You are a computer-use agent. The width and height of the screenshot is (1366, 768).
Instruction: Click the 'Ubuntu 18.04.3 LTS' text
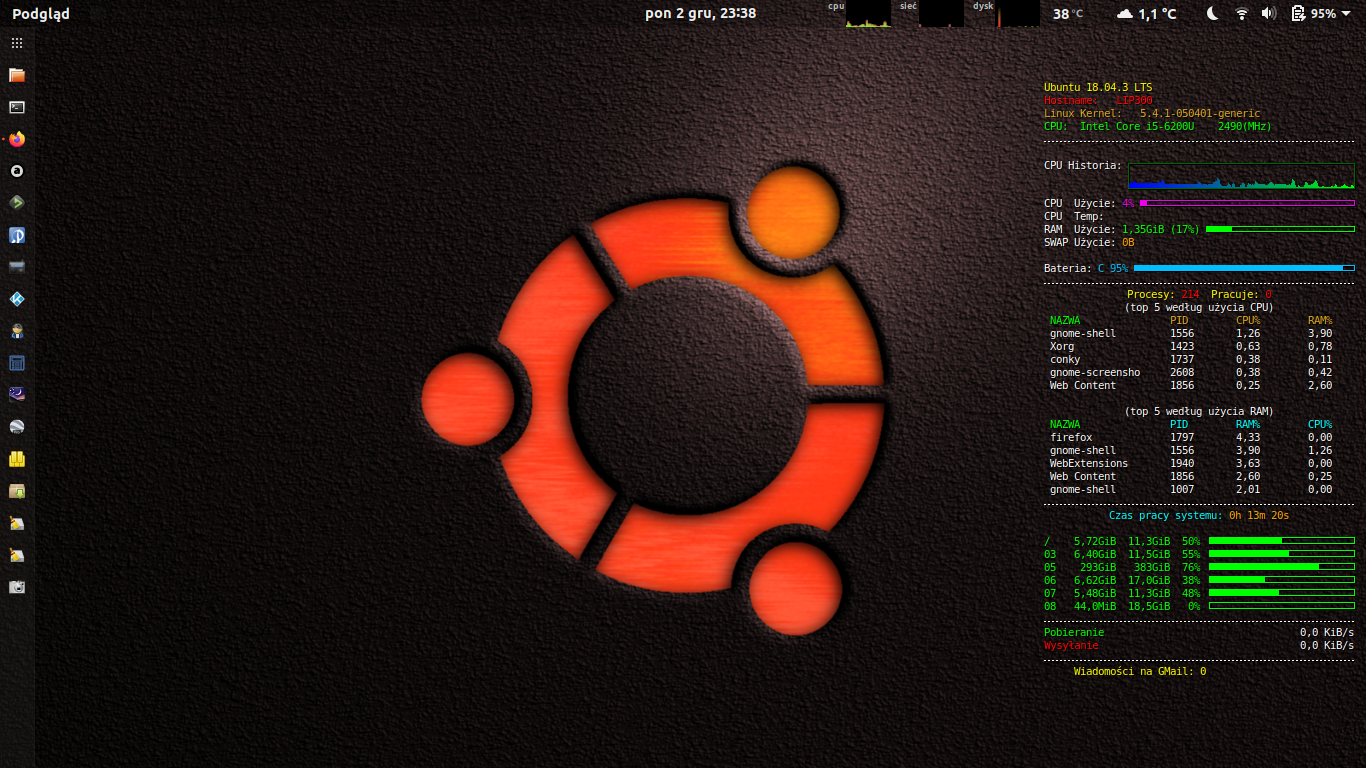pyautogui.click(x=1098, y=88)
